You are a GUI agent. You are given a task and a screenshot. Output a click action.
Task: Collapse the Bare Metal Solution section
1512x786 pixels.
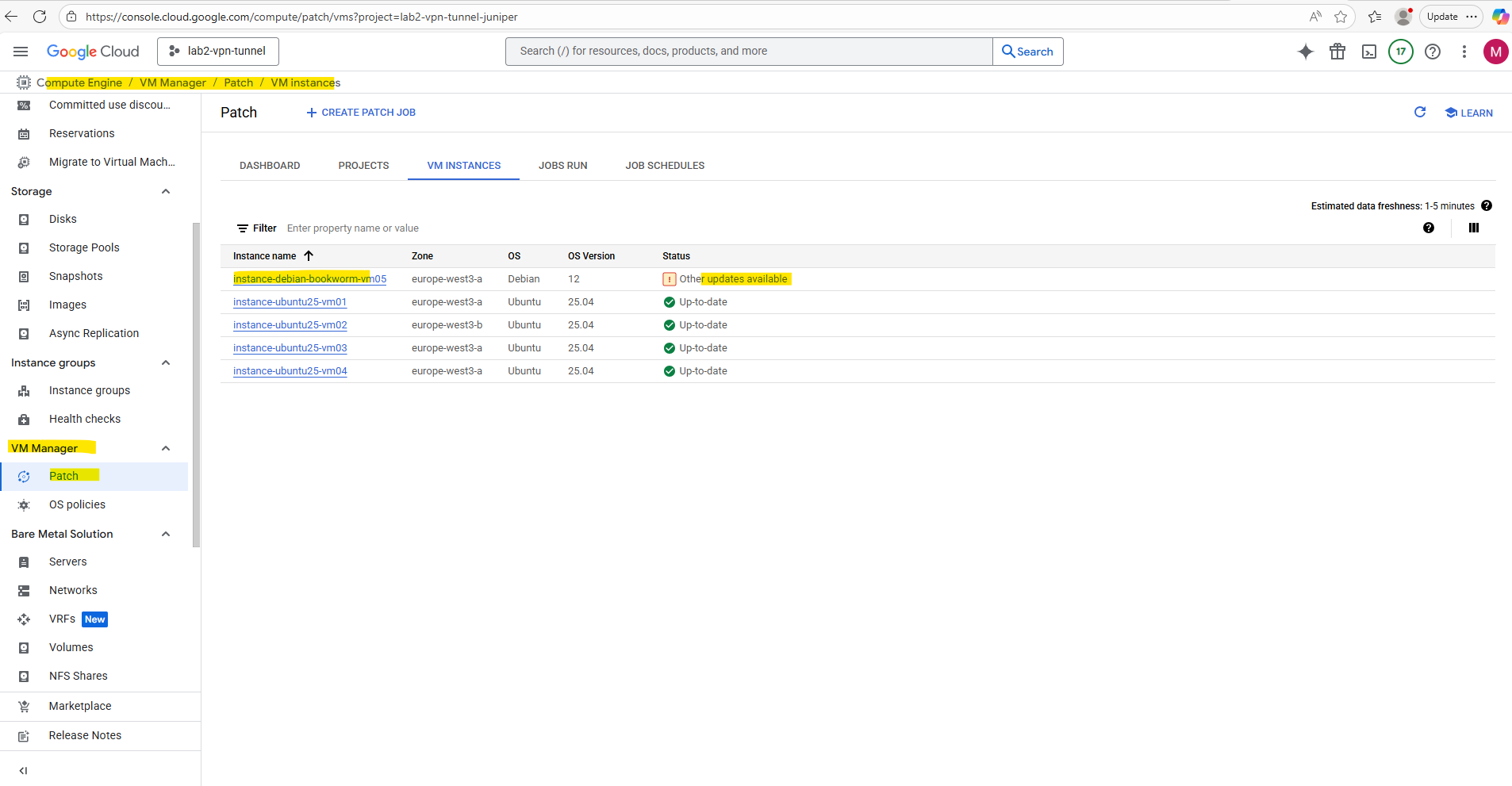[x=166, y=534]
